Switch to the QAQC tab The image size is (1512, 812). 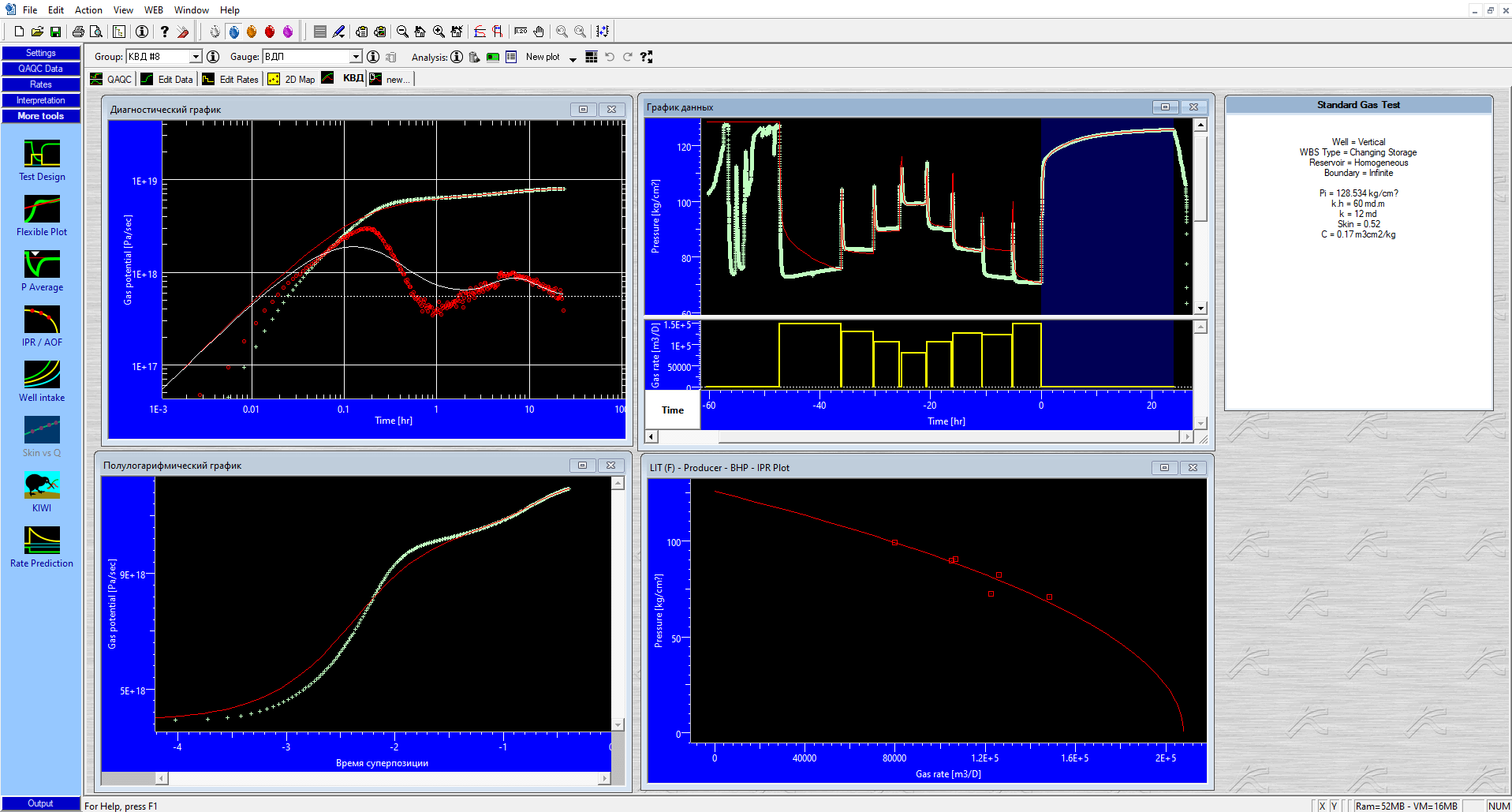pyautogui.click(x=112, y=79)
